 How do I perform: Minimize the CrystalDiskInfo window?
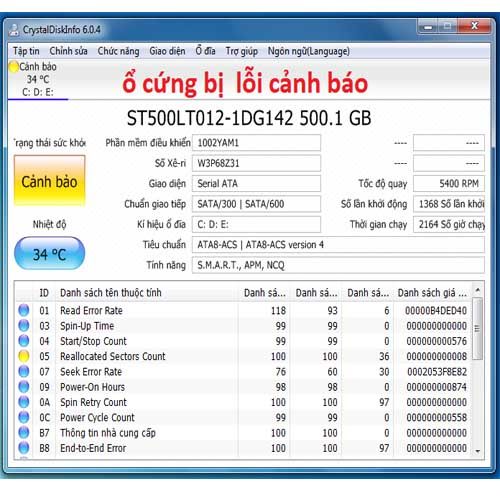point(429,26)
